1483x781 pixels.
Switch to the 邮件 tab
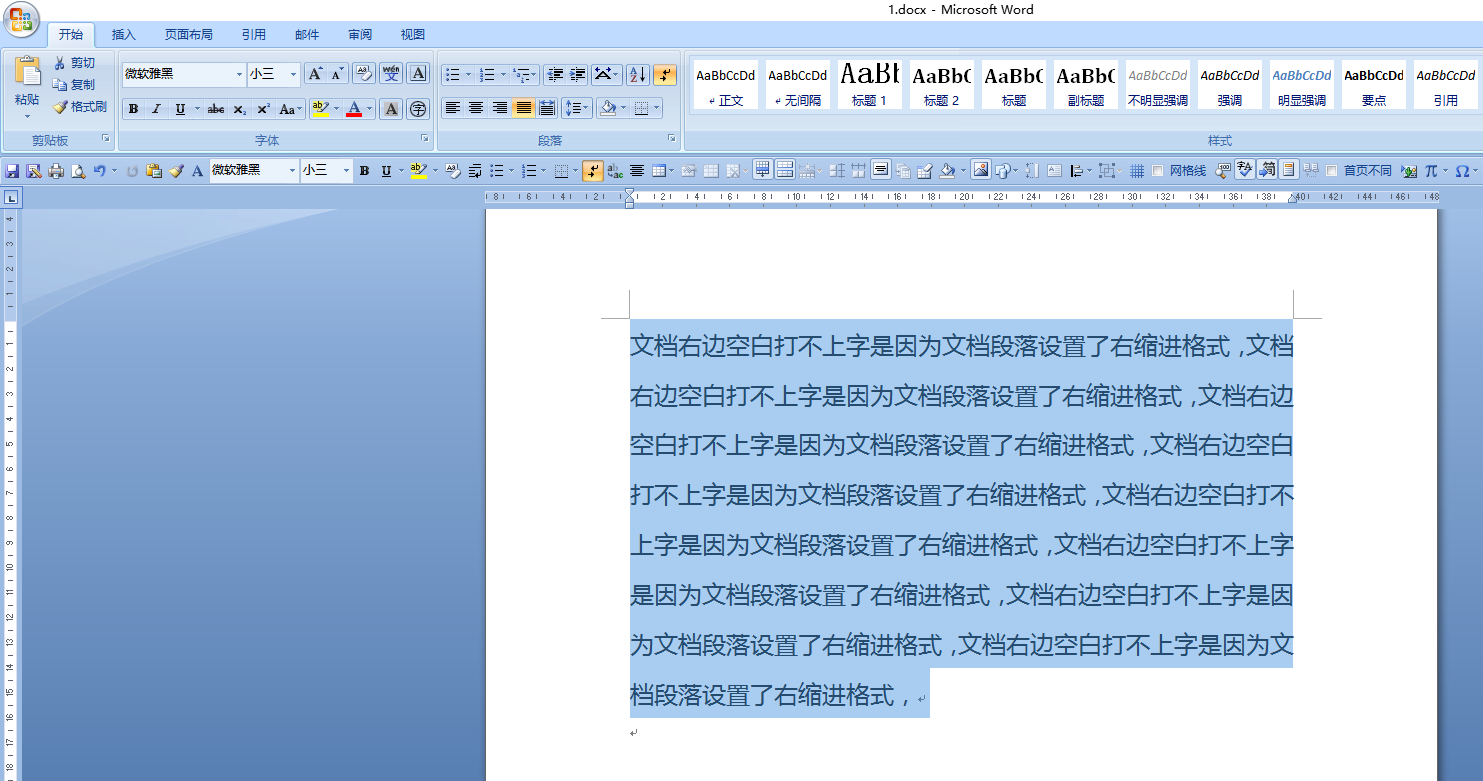[307, 35]
